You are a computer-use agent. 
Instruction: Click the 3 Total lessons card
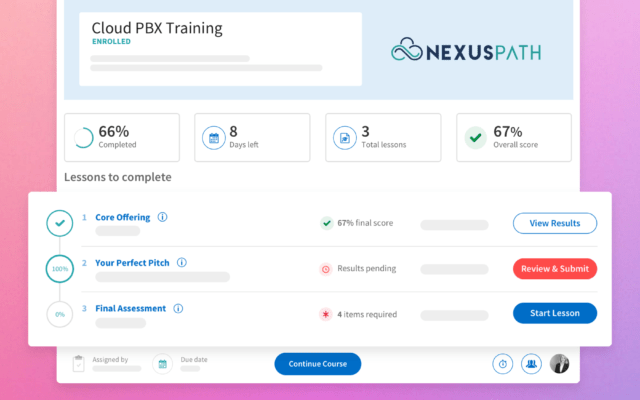point(383,138)
